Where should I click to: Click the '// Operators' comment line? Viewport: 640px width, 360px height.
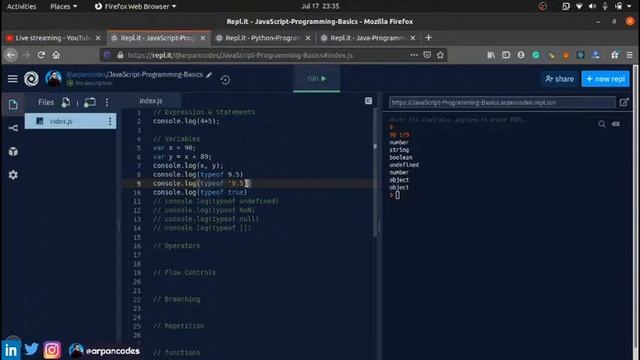(177, 246)
